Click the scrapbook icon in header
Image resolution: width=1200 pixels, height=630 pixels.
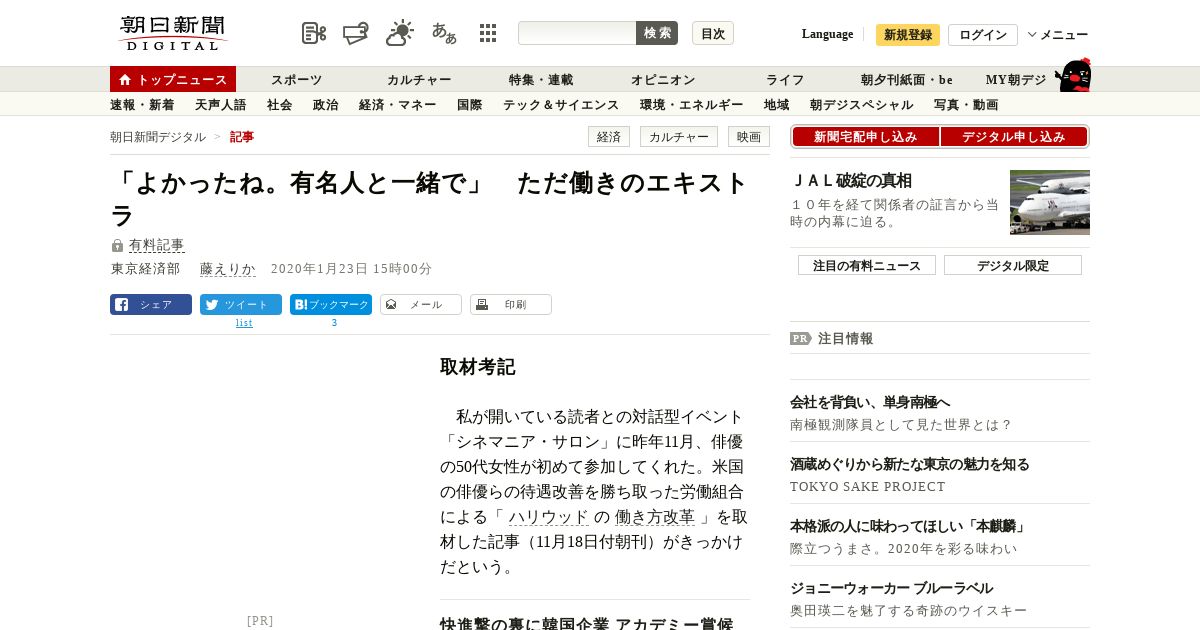pos(356,33)
